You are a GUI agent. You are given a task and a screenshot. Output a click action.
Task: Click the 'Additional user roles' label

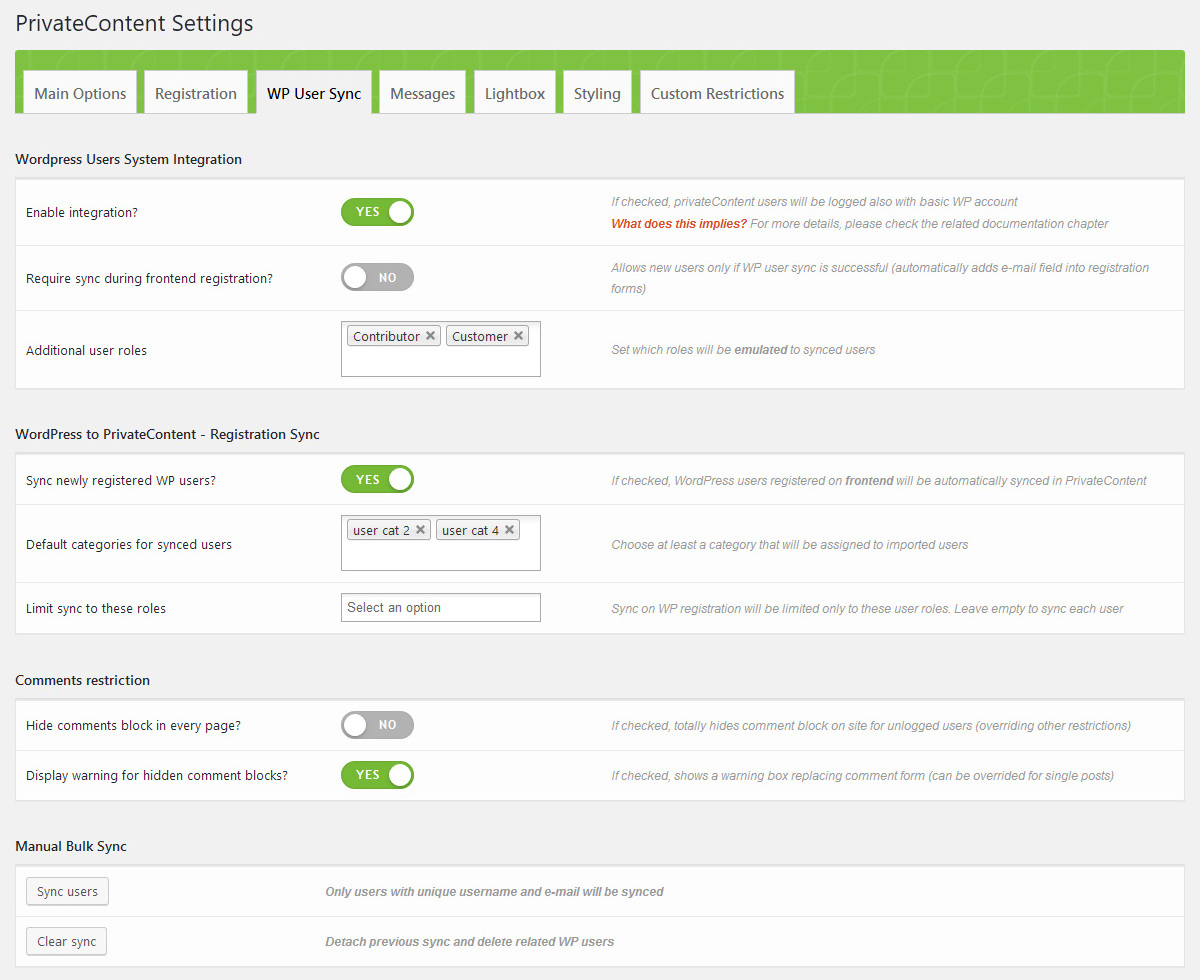click(86, 350)
